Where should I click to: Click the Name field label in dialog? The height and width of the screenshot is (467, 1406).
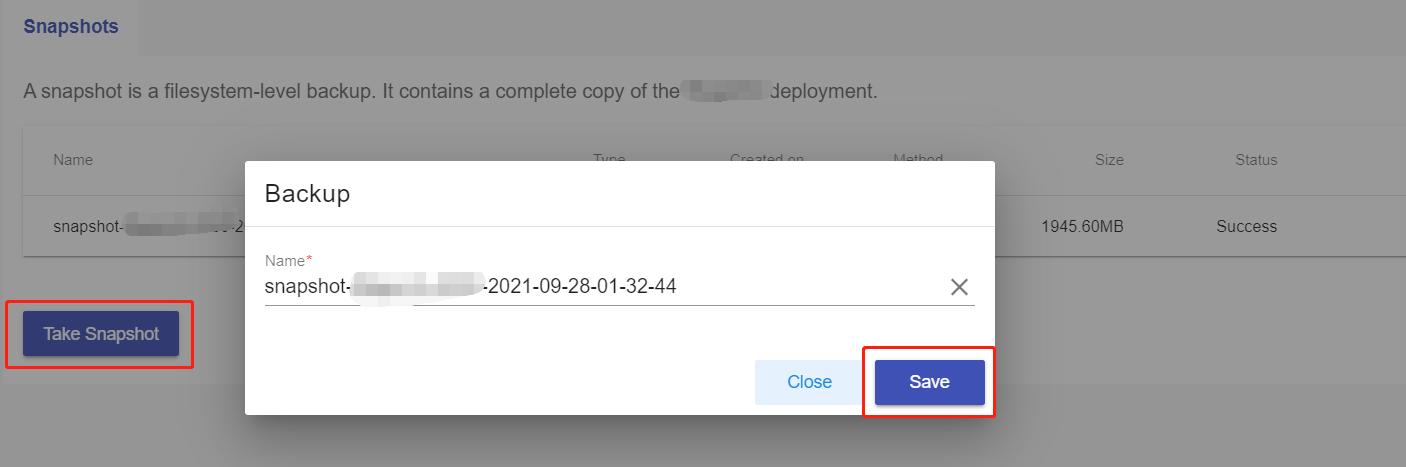click(x=285, y=260)
